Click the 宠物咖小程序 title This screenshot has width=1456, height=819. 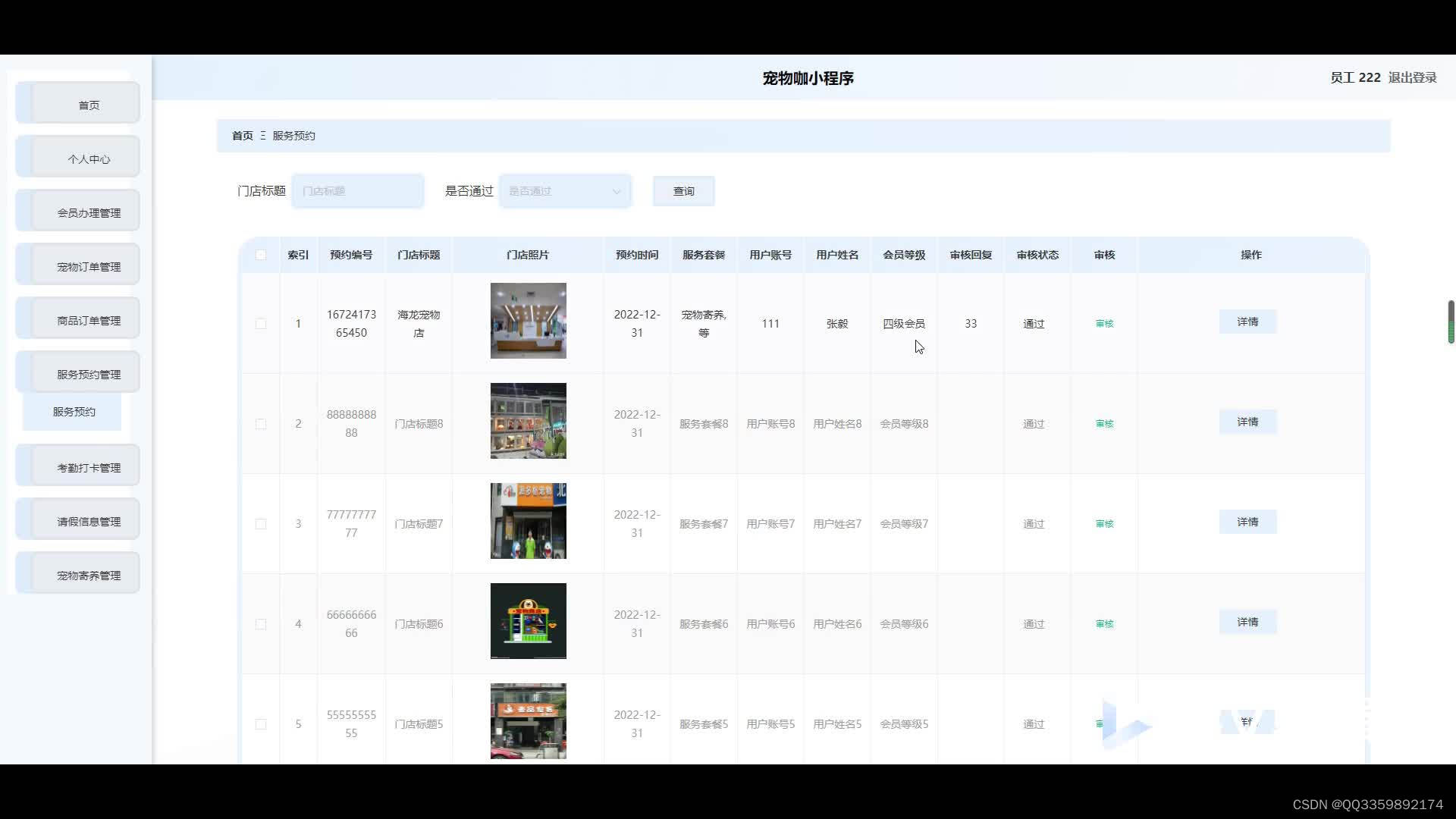(x=808, y=78)
